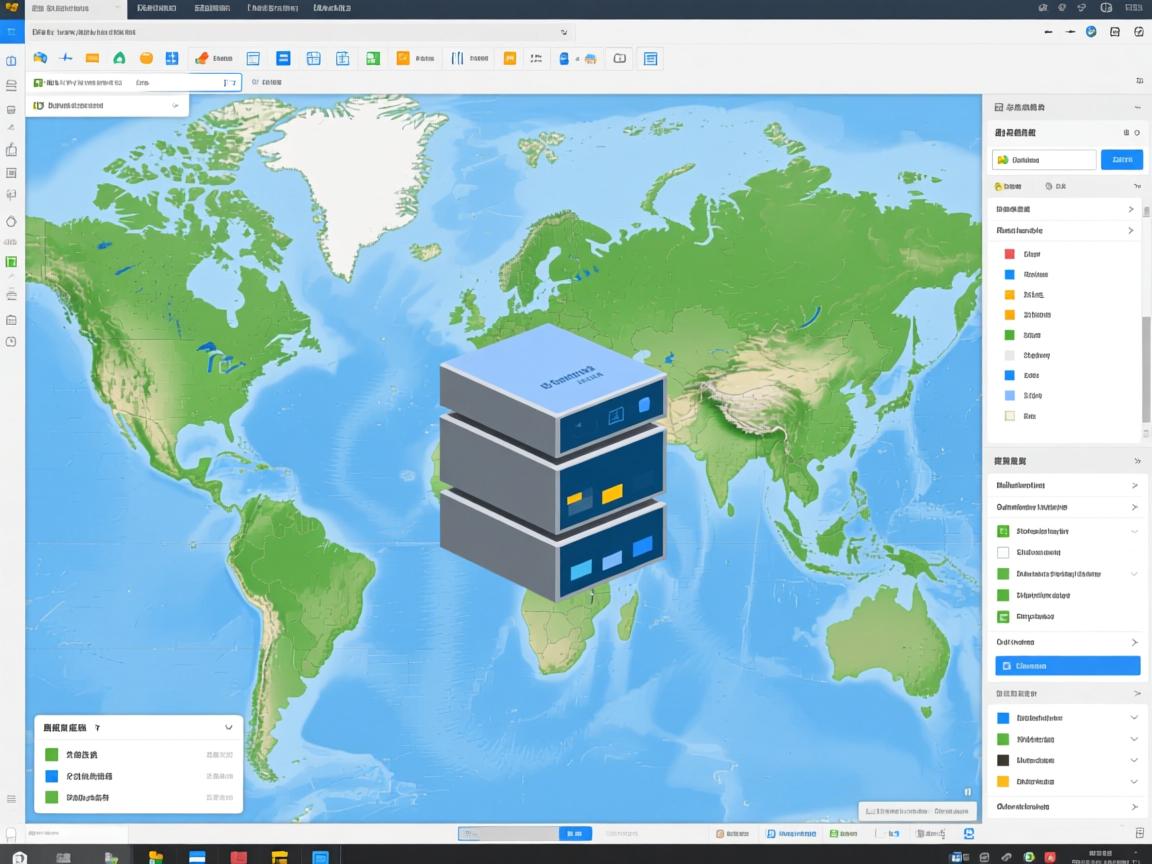The width and height of the screenshot is (1152, 864).
Task: Select the blue attribute table icon in the toolbar
Action: pos(283,58)
